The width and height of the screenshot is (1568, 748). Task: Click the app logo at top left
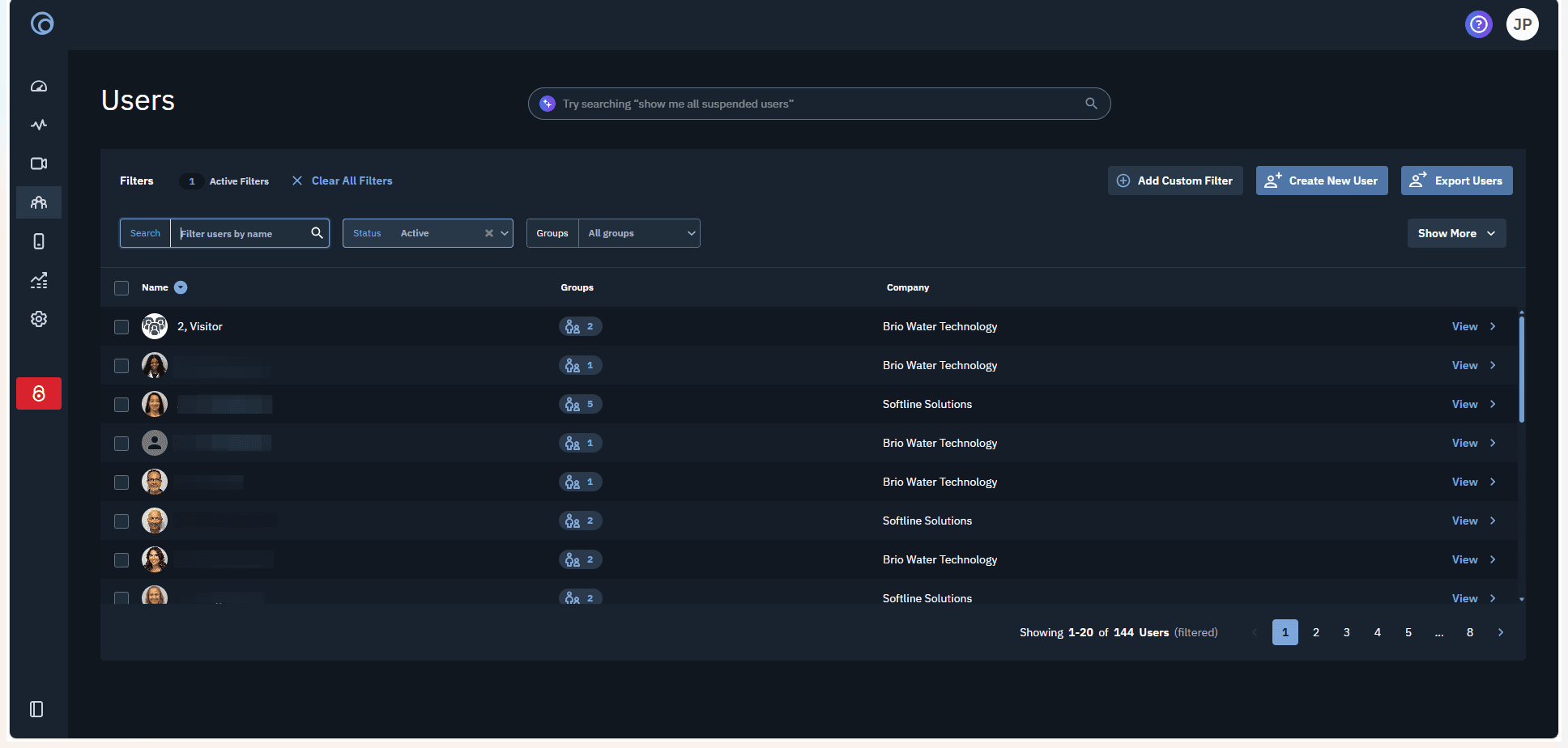coord(42,23)
